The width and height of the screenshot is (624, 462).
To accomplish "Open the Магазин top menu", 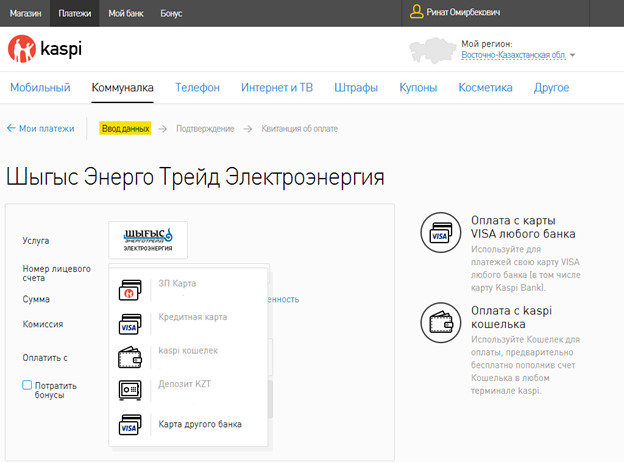I will pos(25,14).
